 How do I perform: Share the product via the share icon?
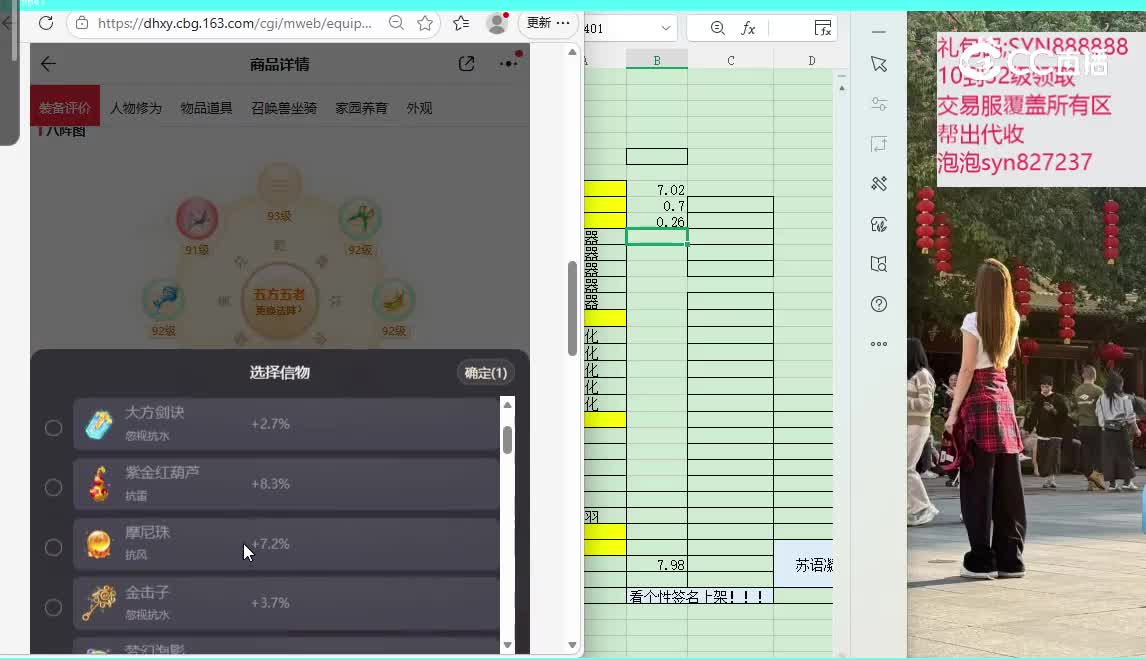[466, 64]
